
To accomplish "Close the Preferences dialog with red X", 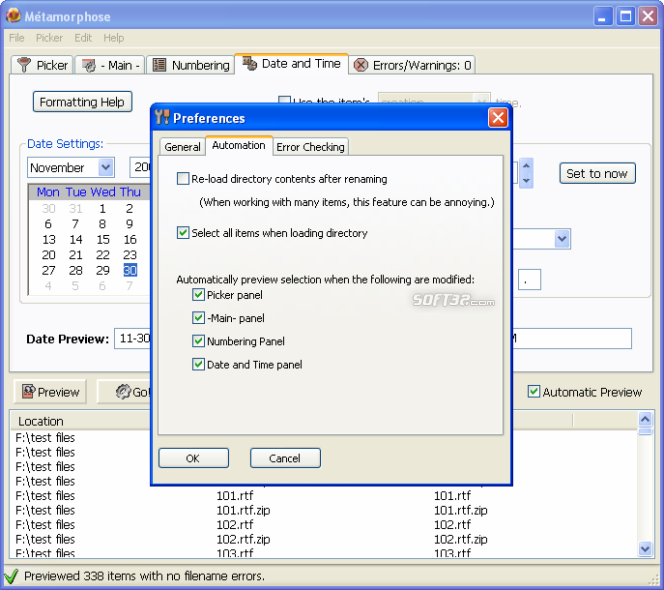I will (498, 118).
